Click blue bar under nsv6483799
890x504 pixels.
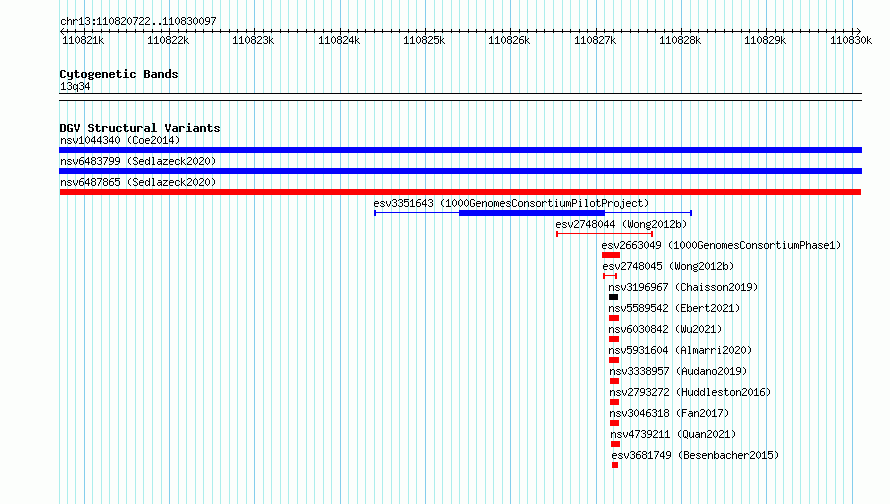point(460,171)
